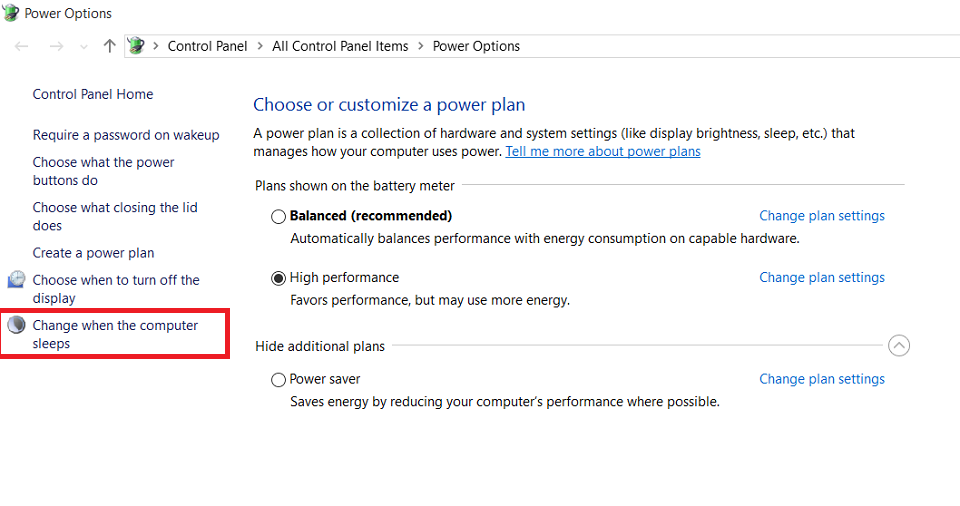Image resolution: width=960 pixels, height=506 pixels.
Task: Go up one level with up arrow
Action: click(110, 46)
